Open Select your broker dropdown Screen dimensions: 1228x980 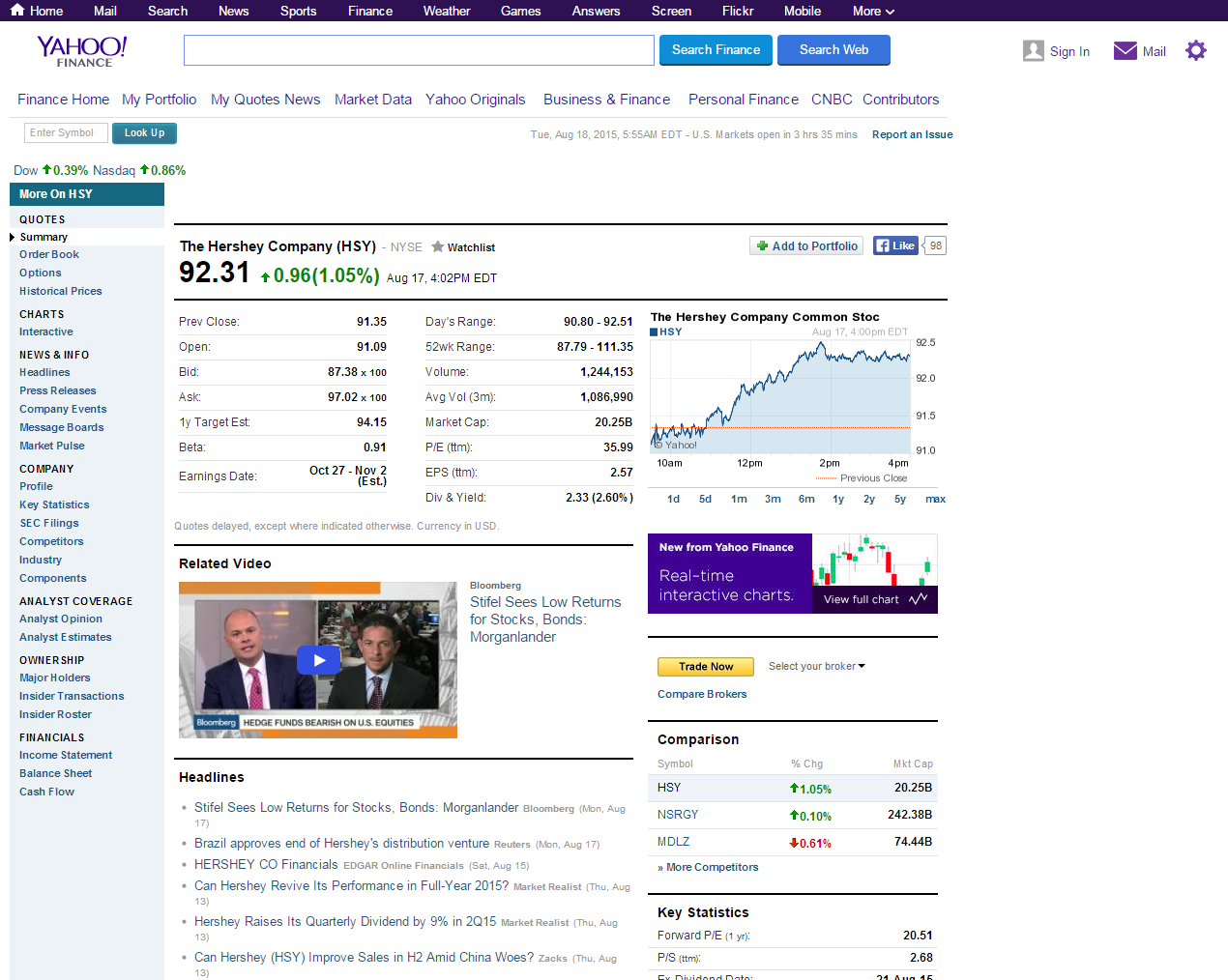tap(817, 666)
